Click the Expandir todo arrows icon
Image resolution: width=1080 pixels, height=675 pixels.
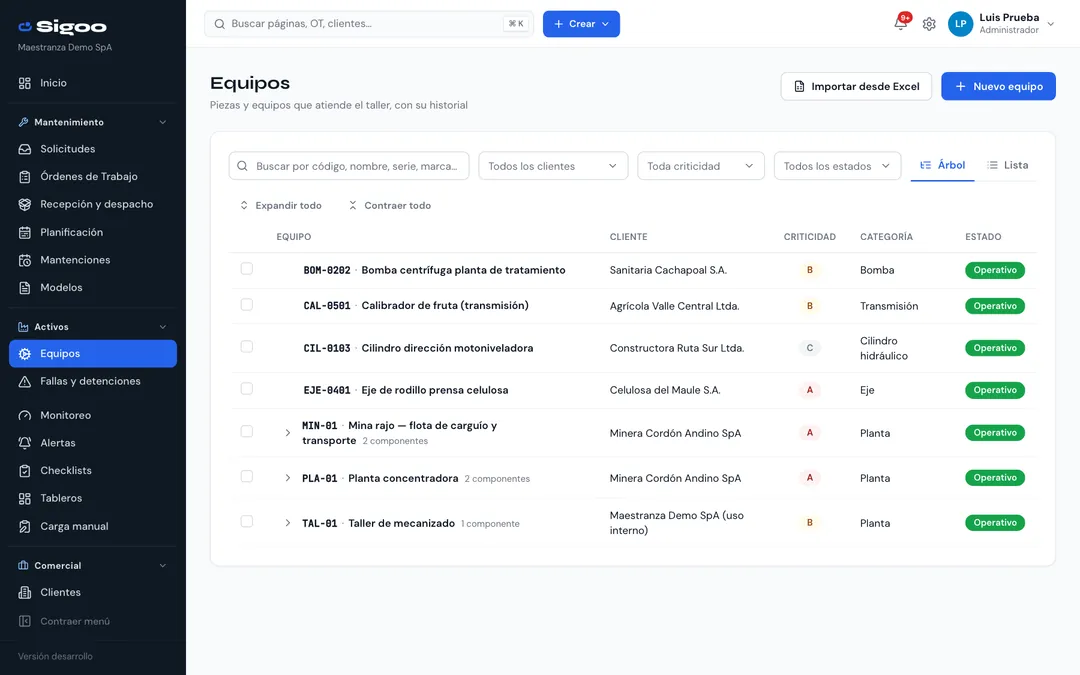click(244, 206)
